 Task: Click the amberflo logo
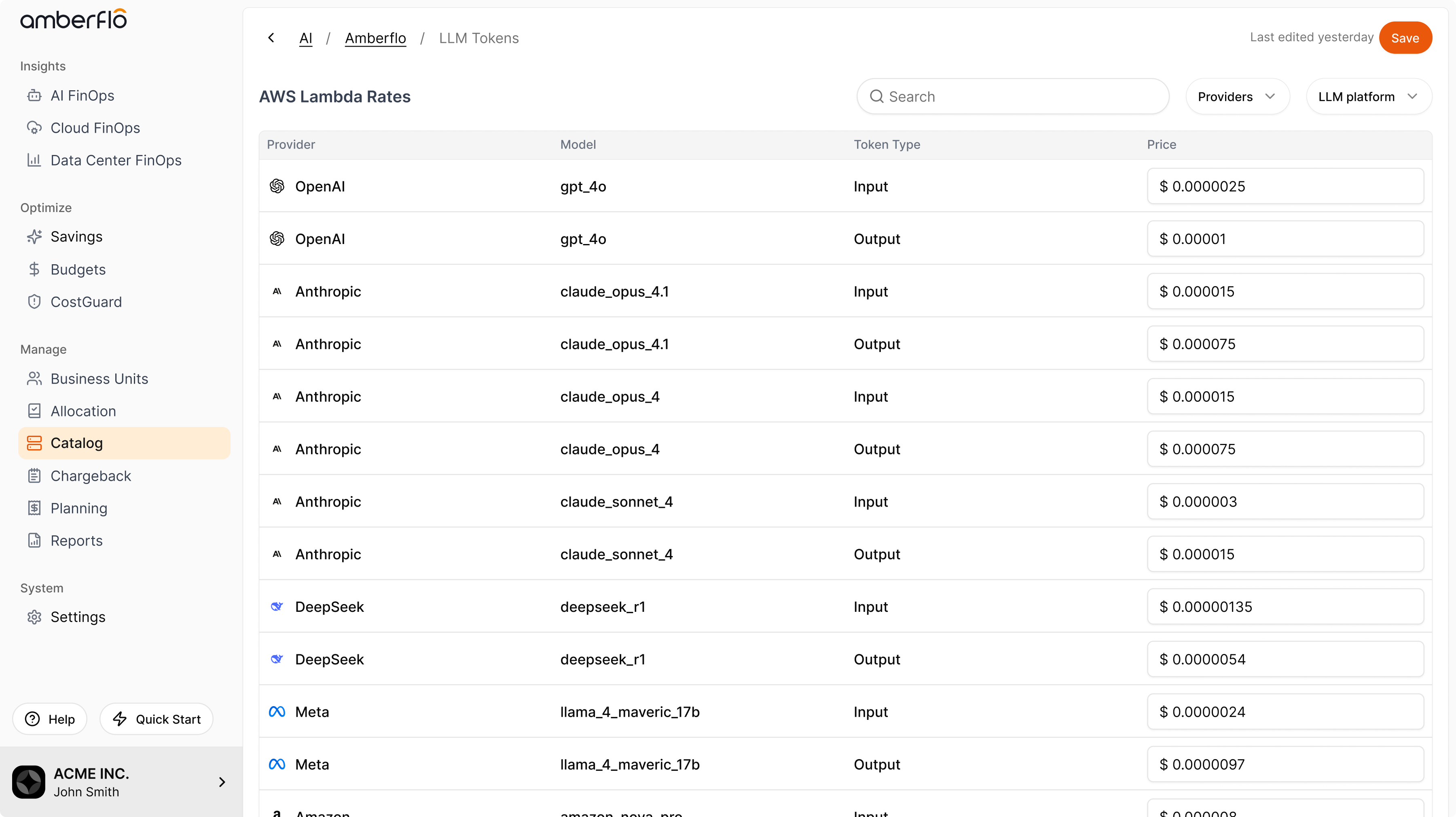74,20
